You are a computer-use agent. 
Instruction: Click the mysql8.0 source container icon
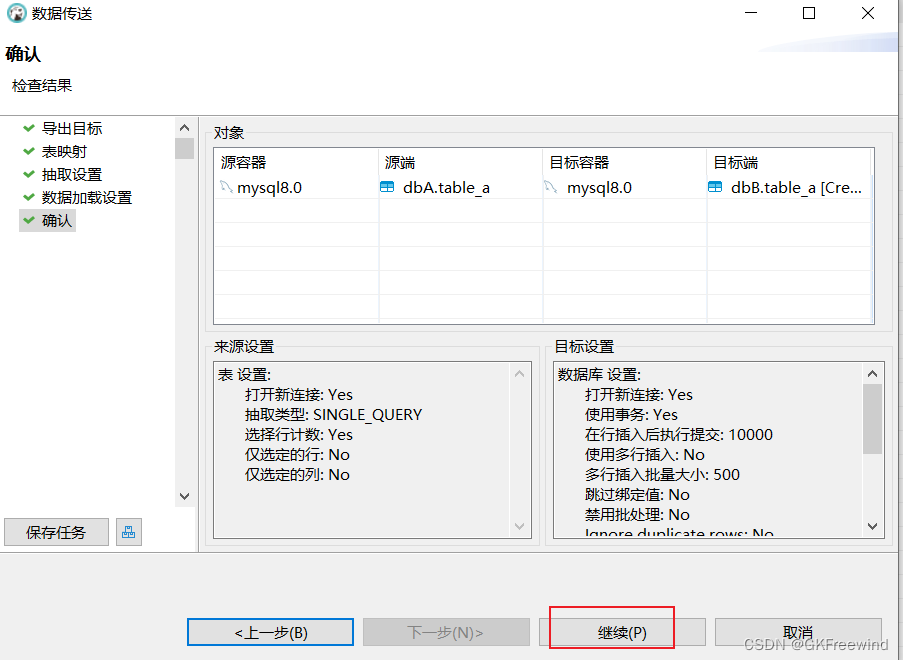(226, 187)
